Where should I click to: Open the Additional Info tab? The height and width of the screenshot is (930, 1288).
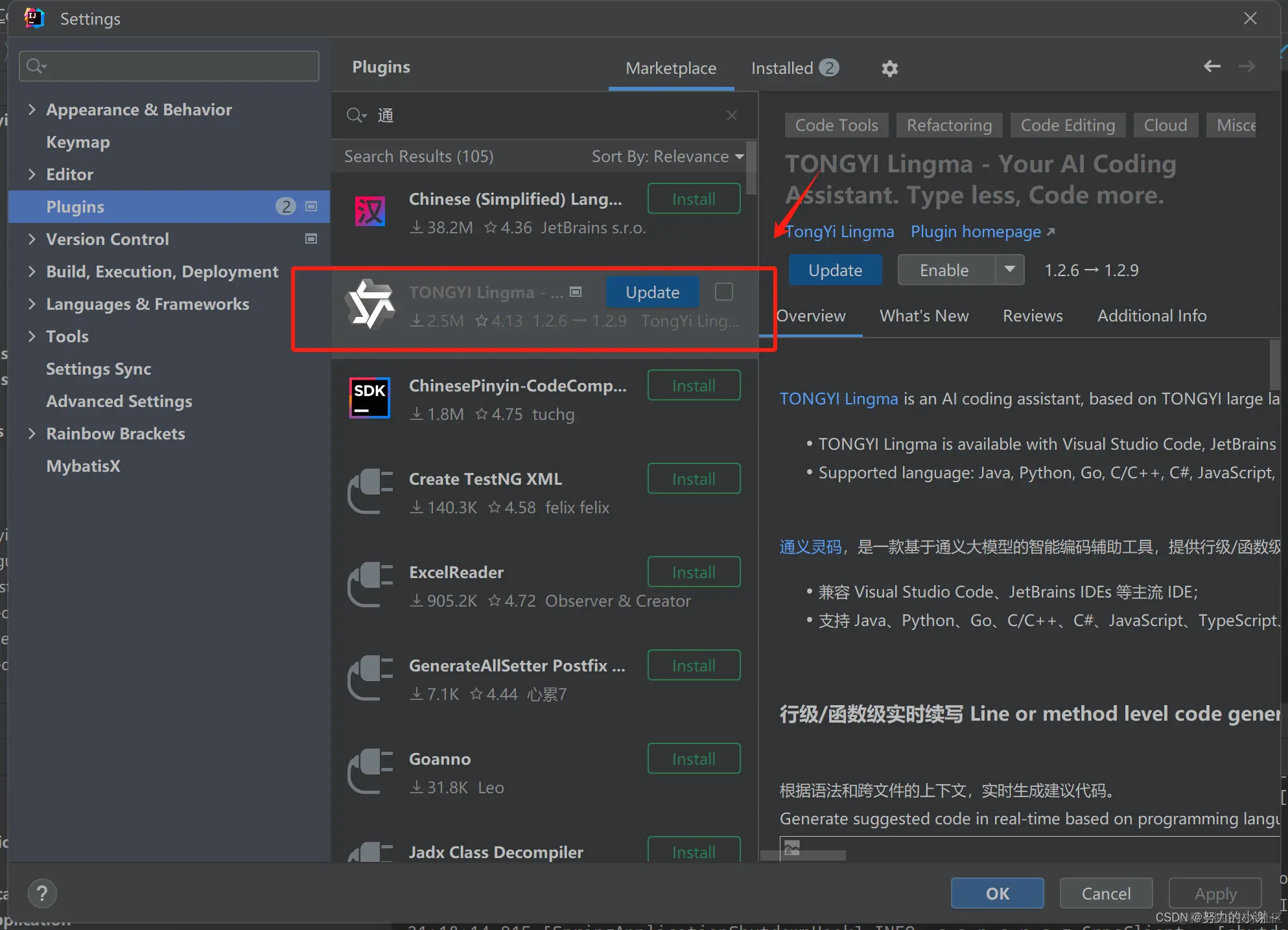(x=1152, y=316)
